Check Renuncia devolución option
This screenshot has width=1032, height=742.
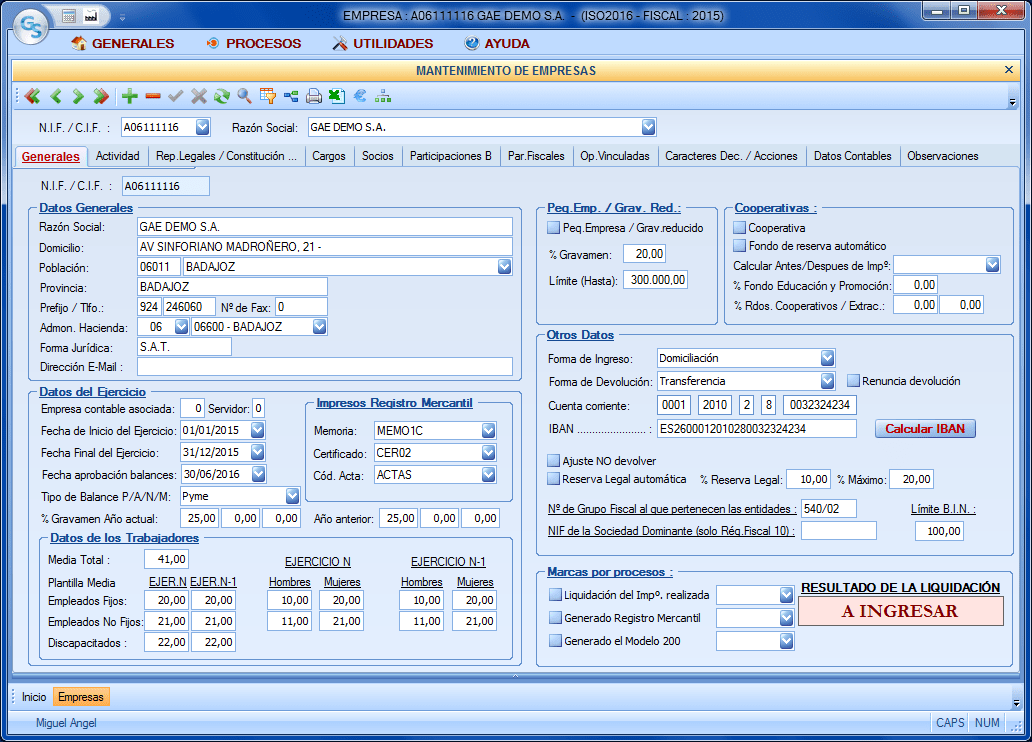(x=853, y=381)
